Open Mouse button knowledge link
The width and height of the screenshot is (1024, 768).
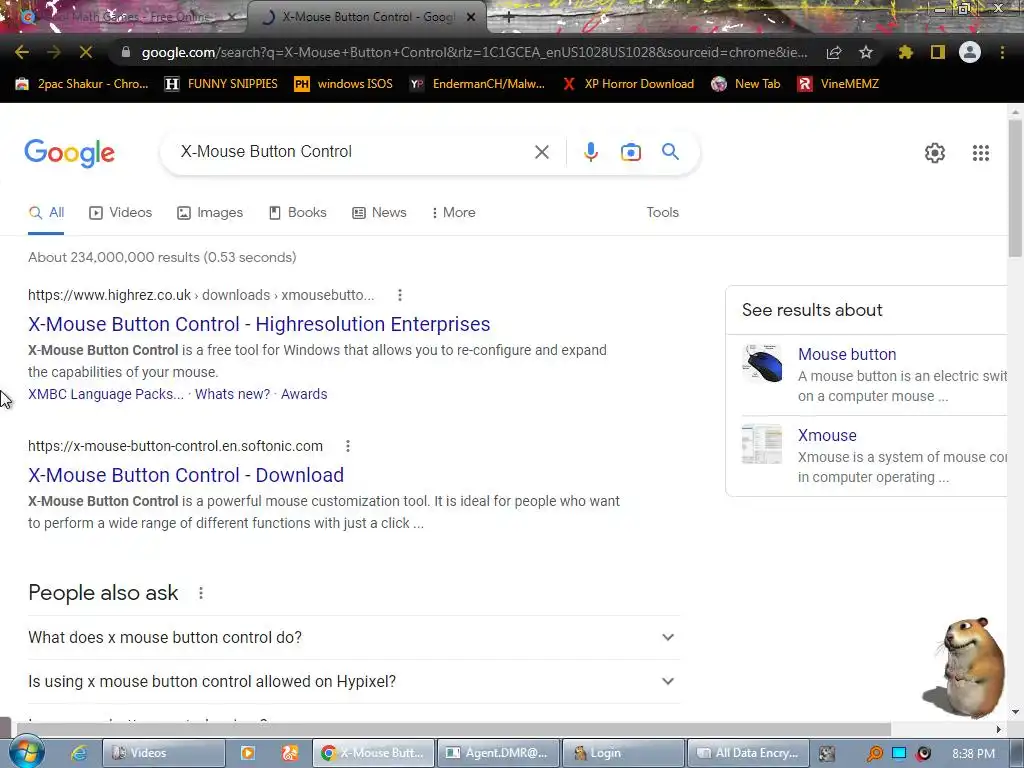pos(846,354)
